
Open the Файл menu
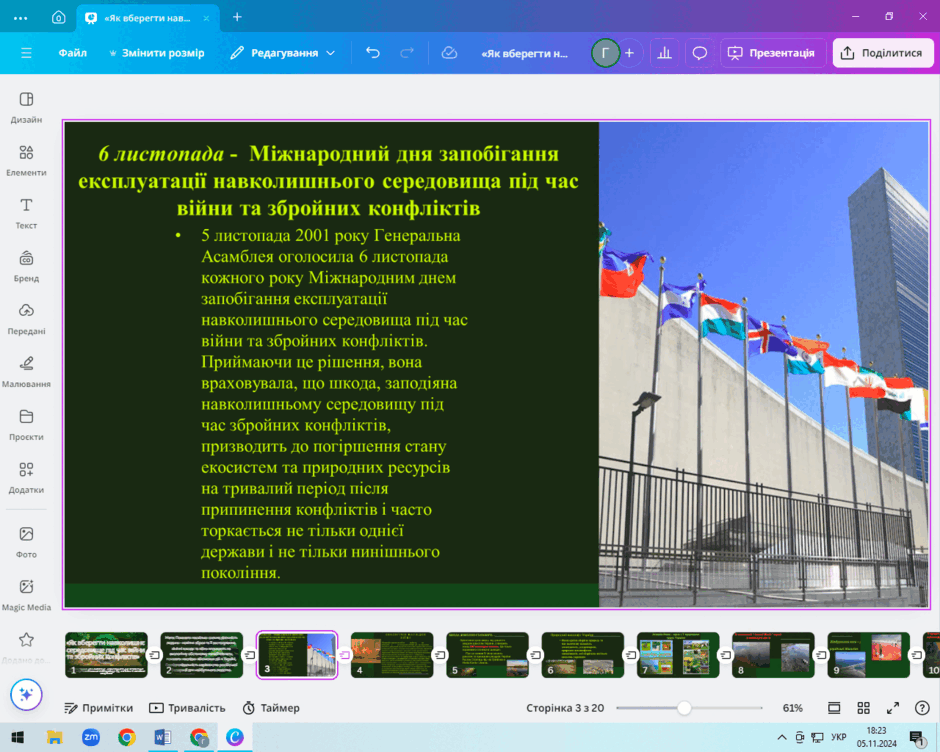[x=73, y=53]
